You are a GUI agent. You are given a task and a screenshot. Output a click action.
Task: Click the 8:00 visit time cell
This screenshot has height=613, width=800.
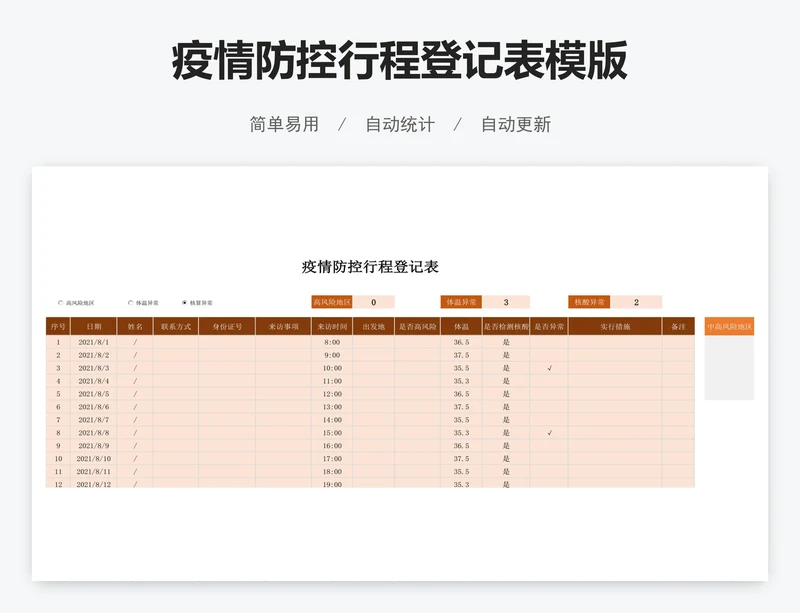pos(332,342)
